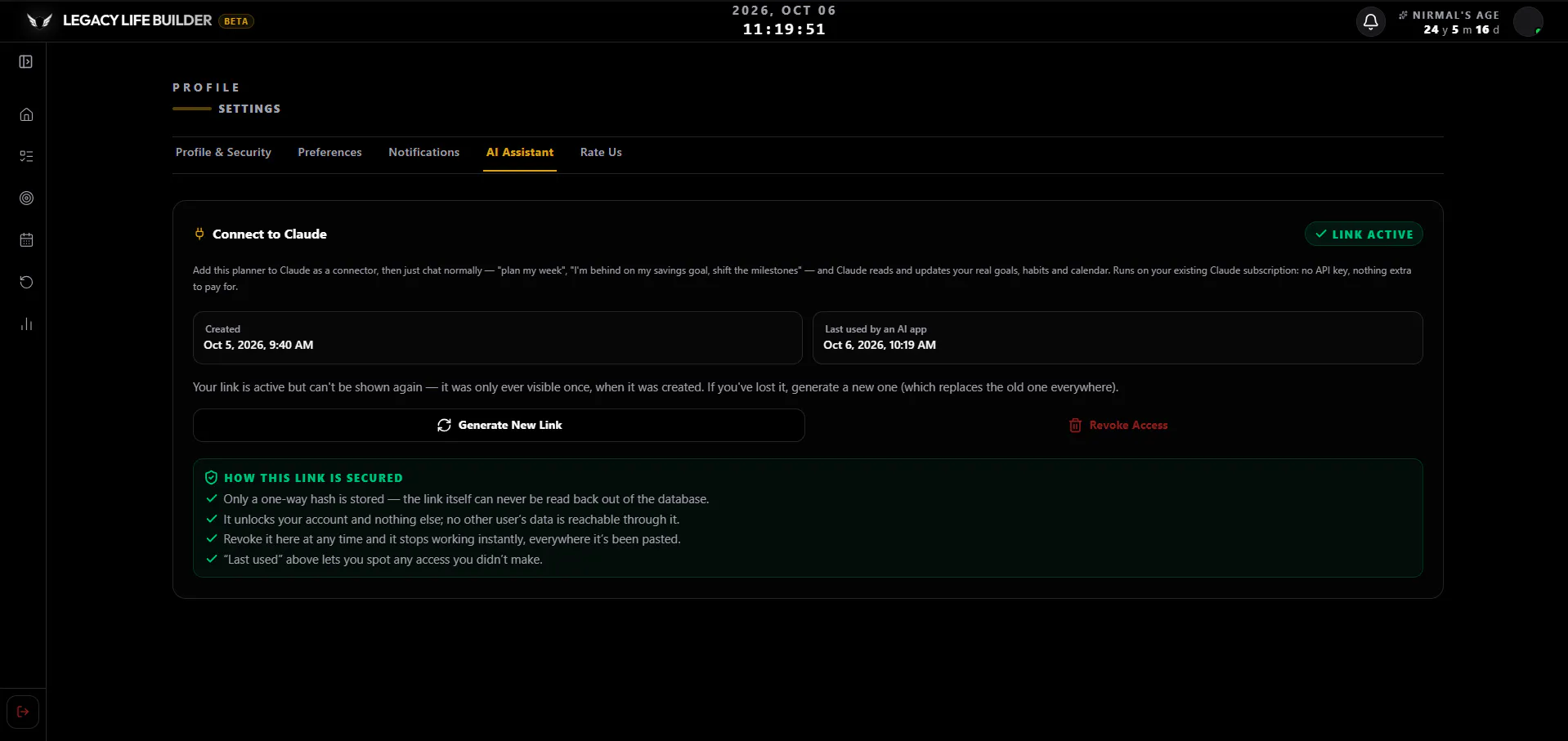Open the user avatar menu

[x=1528, y=22]
